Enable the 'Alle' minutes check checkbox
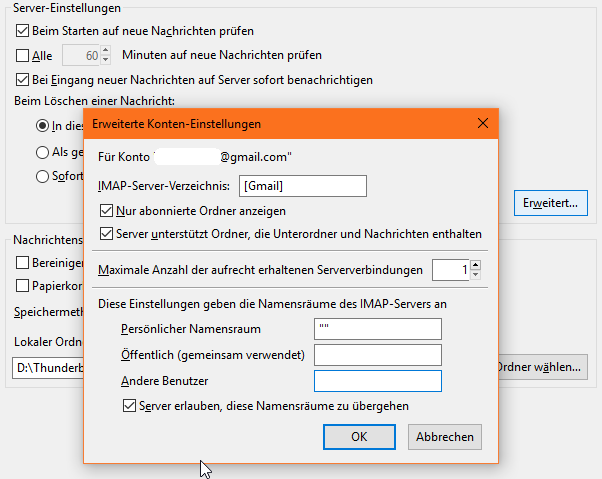Image resolution: width=602 pixels, height=479 pixels. 22,55
